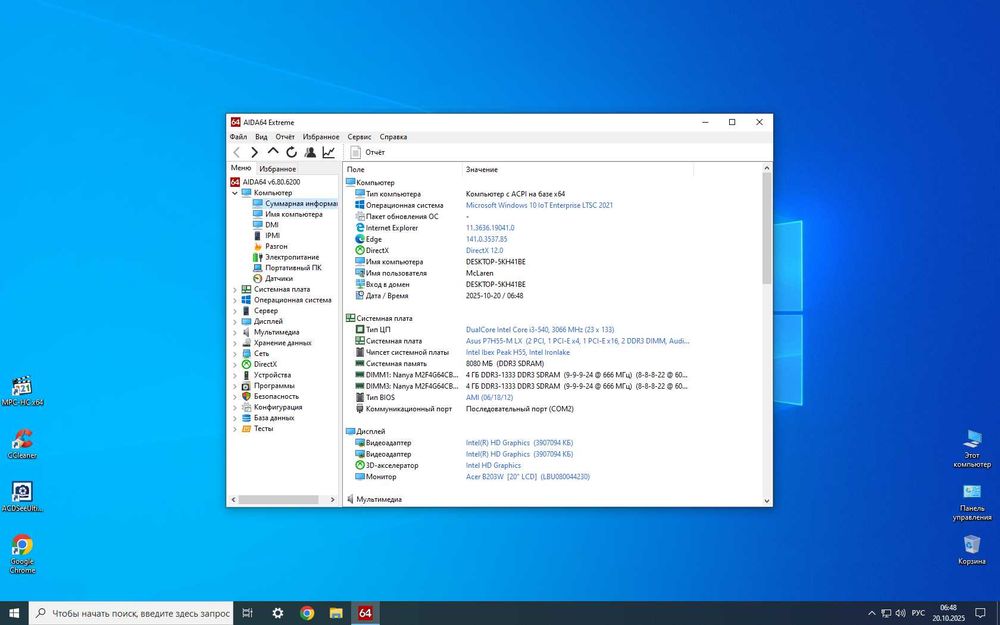Click the DirectX 12.0 link

pyautogui.click(x=484, y=251)
